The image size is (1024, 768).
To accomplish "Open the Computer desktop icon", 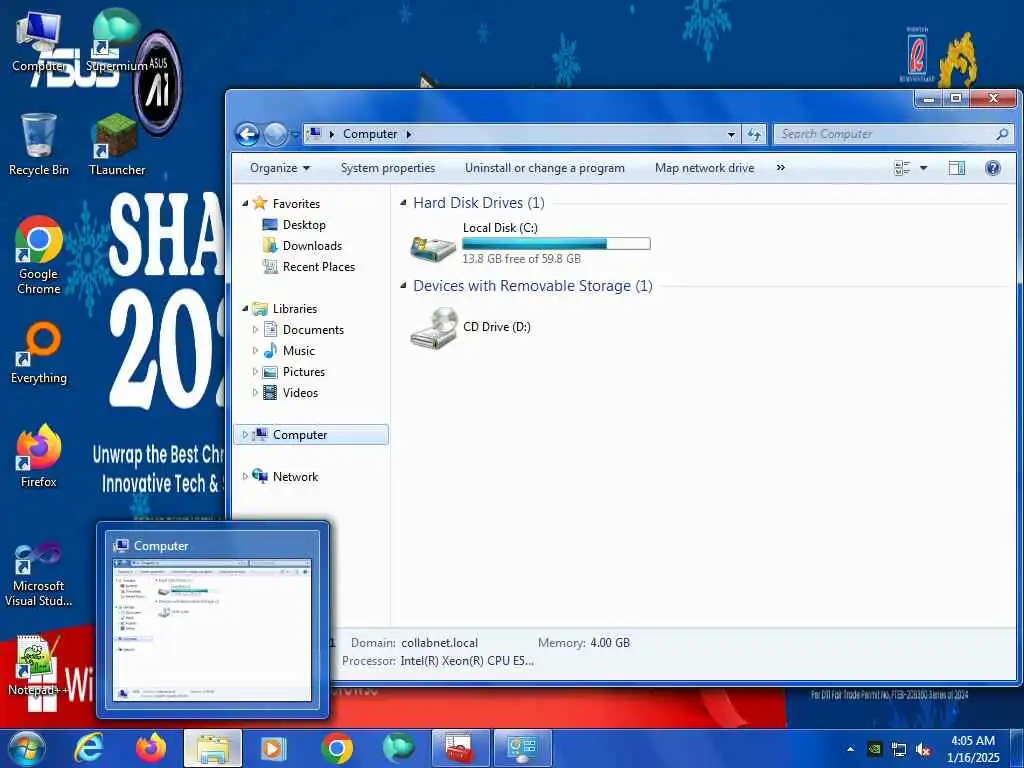I will click(x=39, y=42).
